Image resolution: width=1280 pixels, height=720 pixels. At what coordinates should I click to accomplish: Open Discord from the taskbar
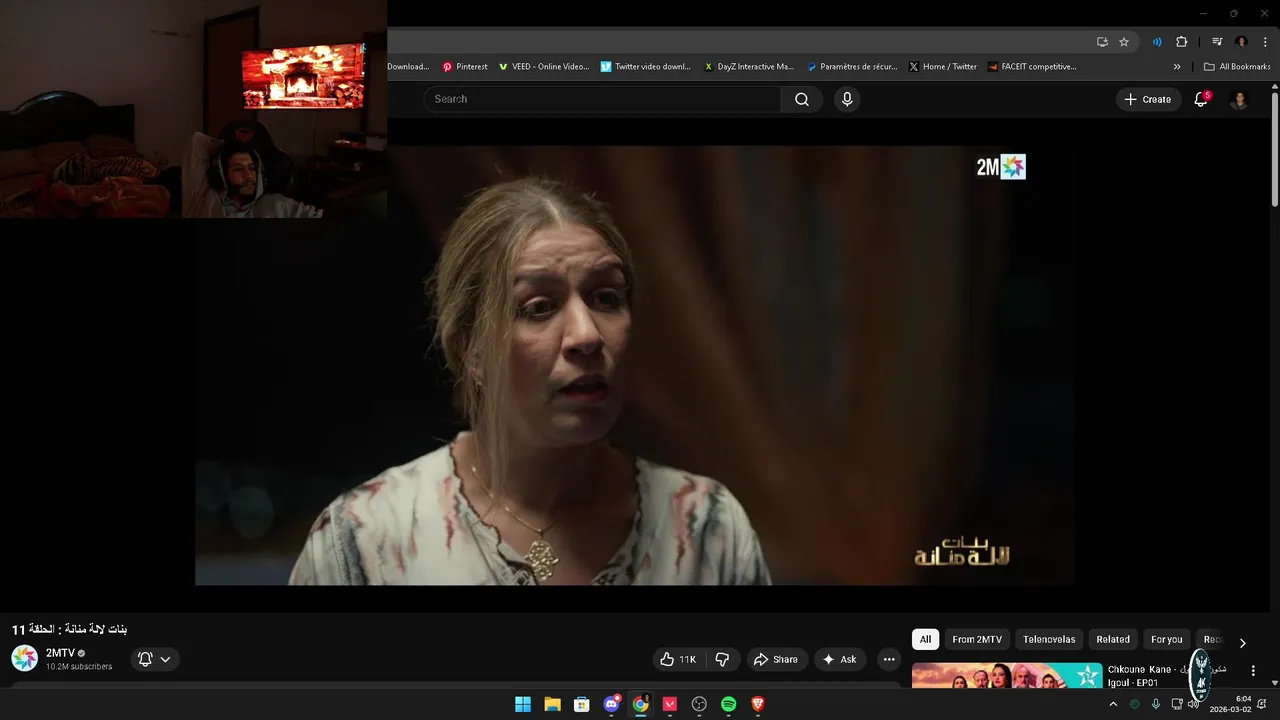611,704
